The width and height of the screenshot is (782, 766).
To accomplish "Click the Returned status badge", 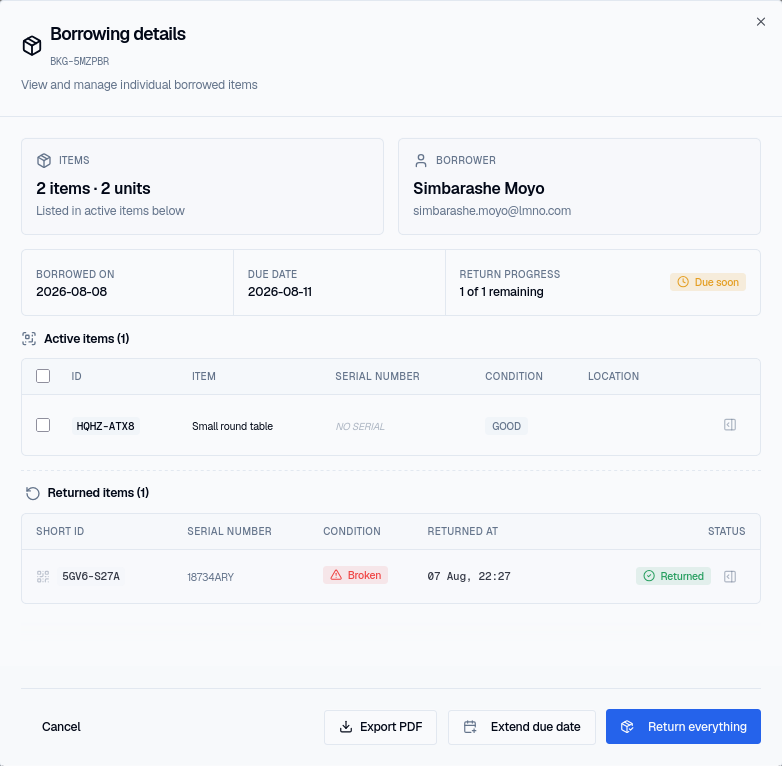I will 673,576.
